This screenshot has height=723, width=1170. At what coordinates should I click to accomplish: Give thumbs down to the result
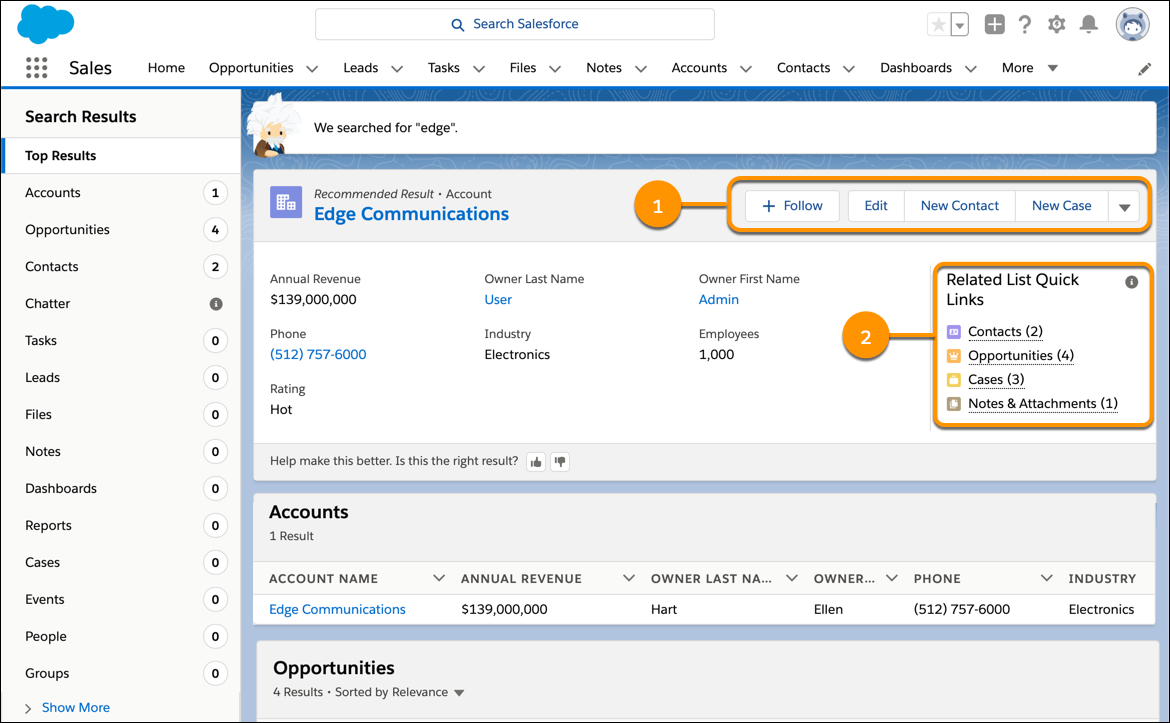click(560, 462)
